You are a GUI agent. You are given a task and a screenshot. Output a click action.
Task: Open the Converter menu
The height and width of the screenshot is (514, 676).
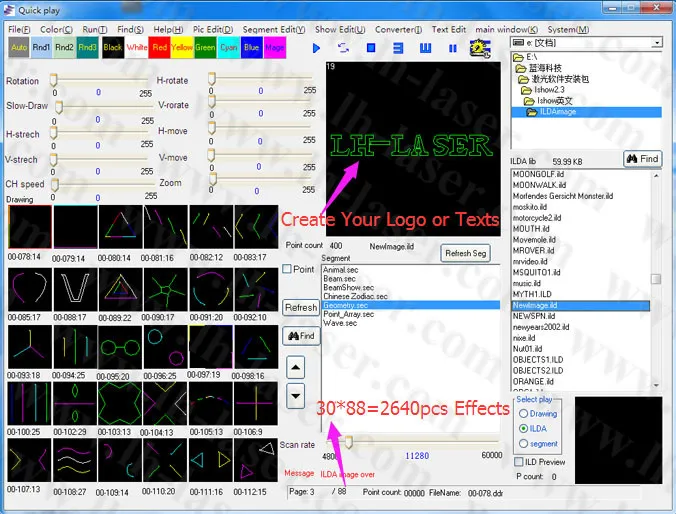point(398,29)
